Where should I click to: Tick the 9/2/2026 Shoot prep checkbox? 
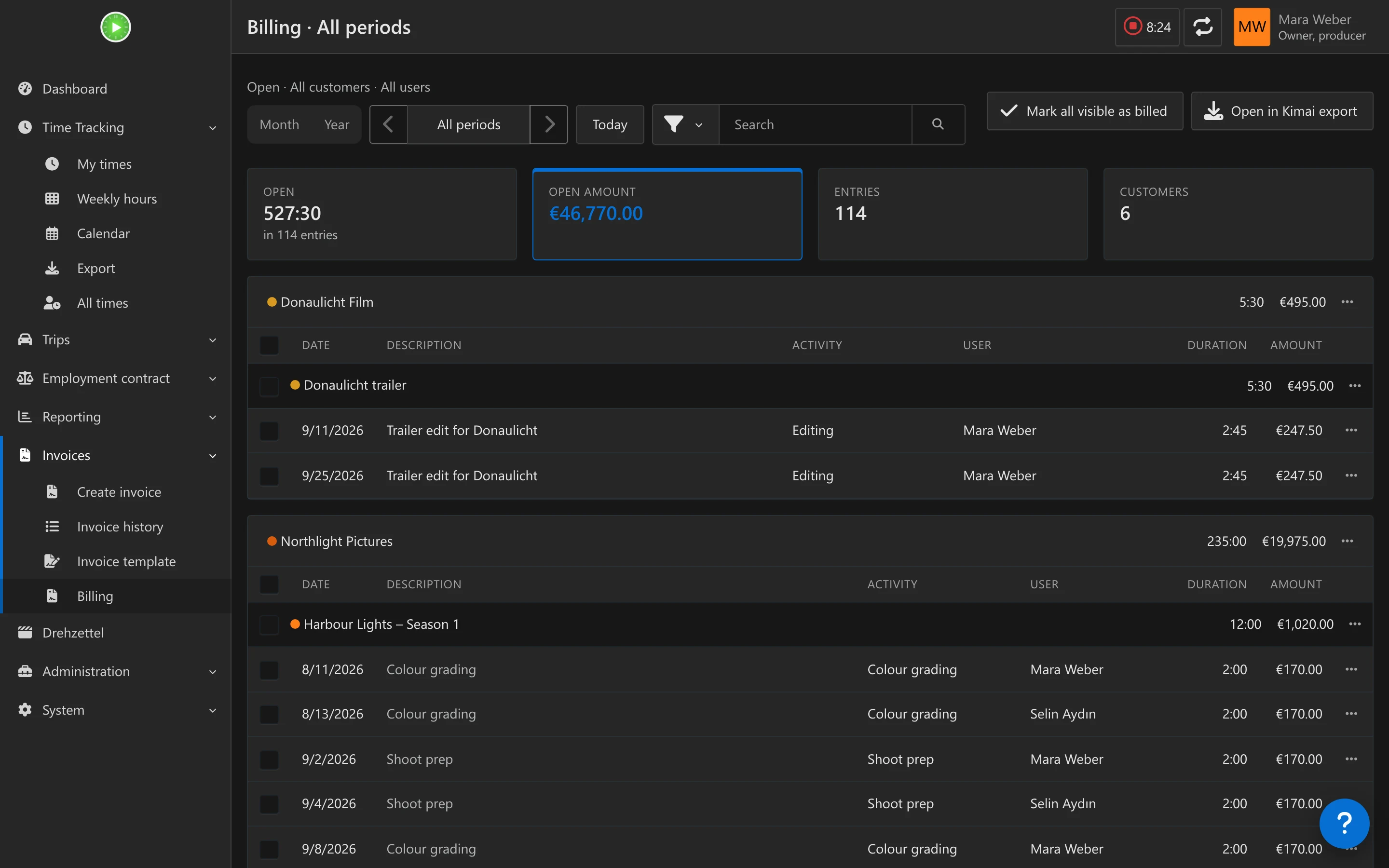(269, 759)
